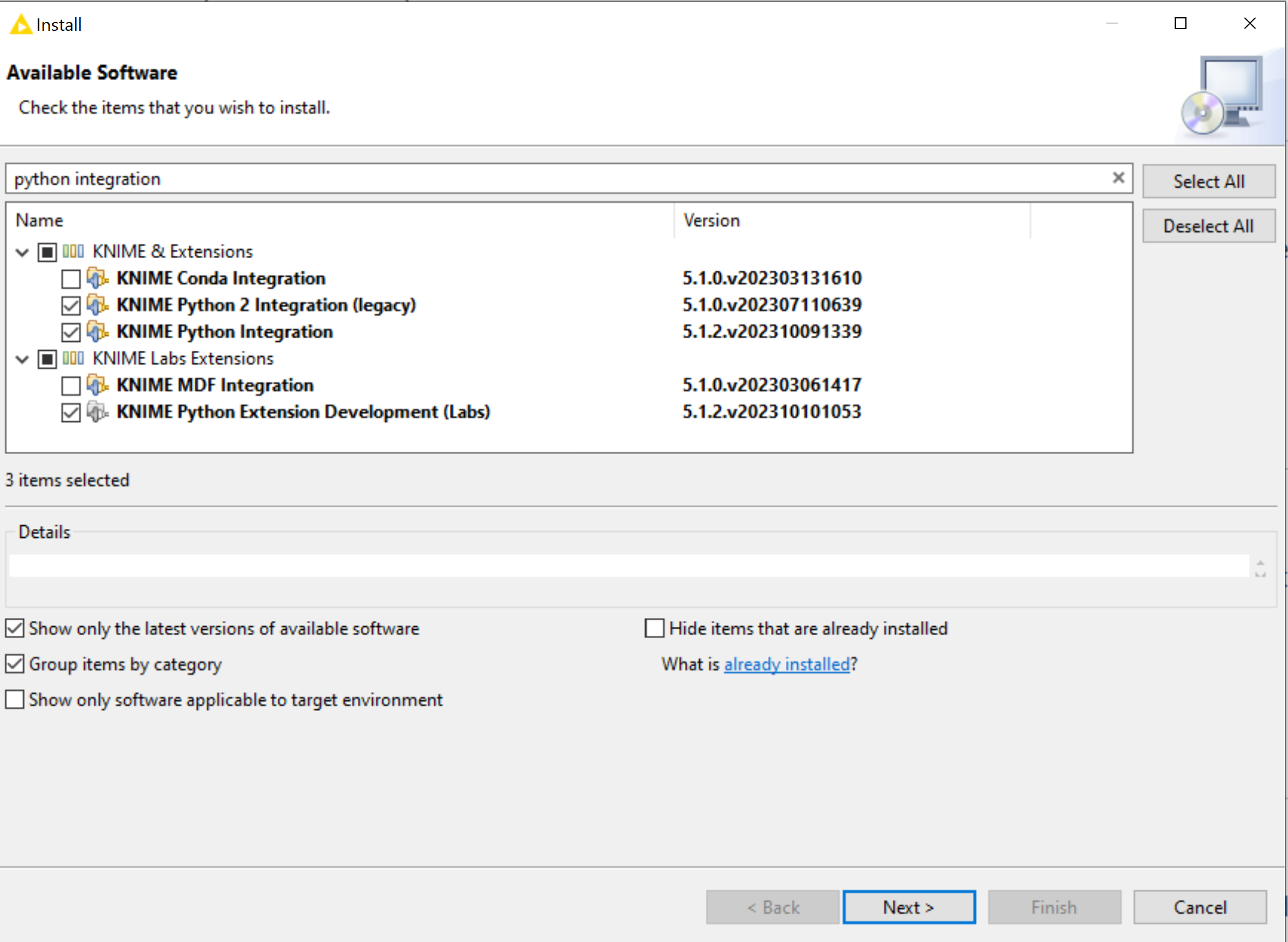Click the Details scroll up arrow
Screen dimensions: 1288x942
[1260, 562]
